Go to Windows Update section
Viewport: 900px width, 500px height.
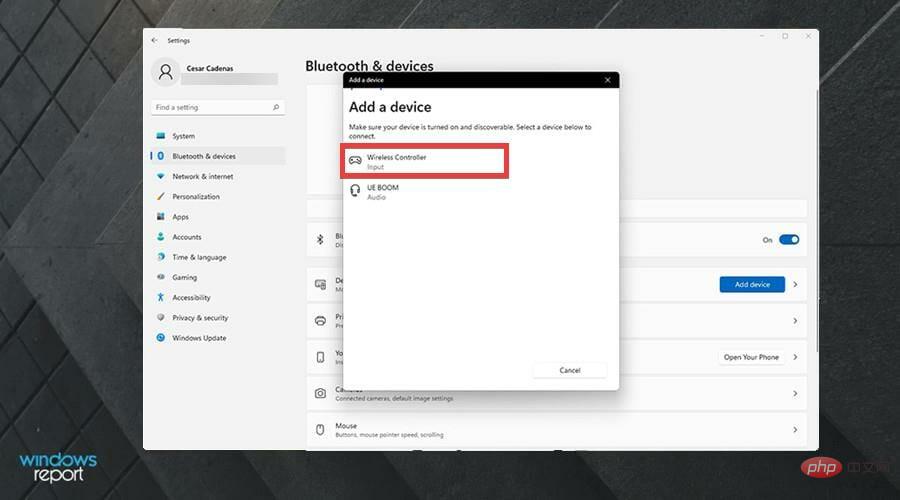pyautogui.click(x=199, y=338)
